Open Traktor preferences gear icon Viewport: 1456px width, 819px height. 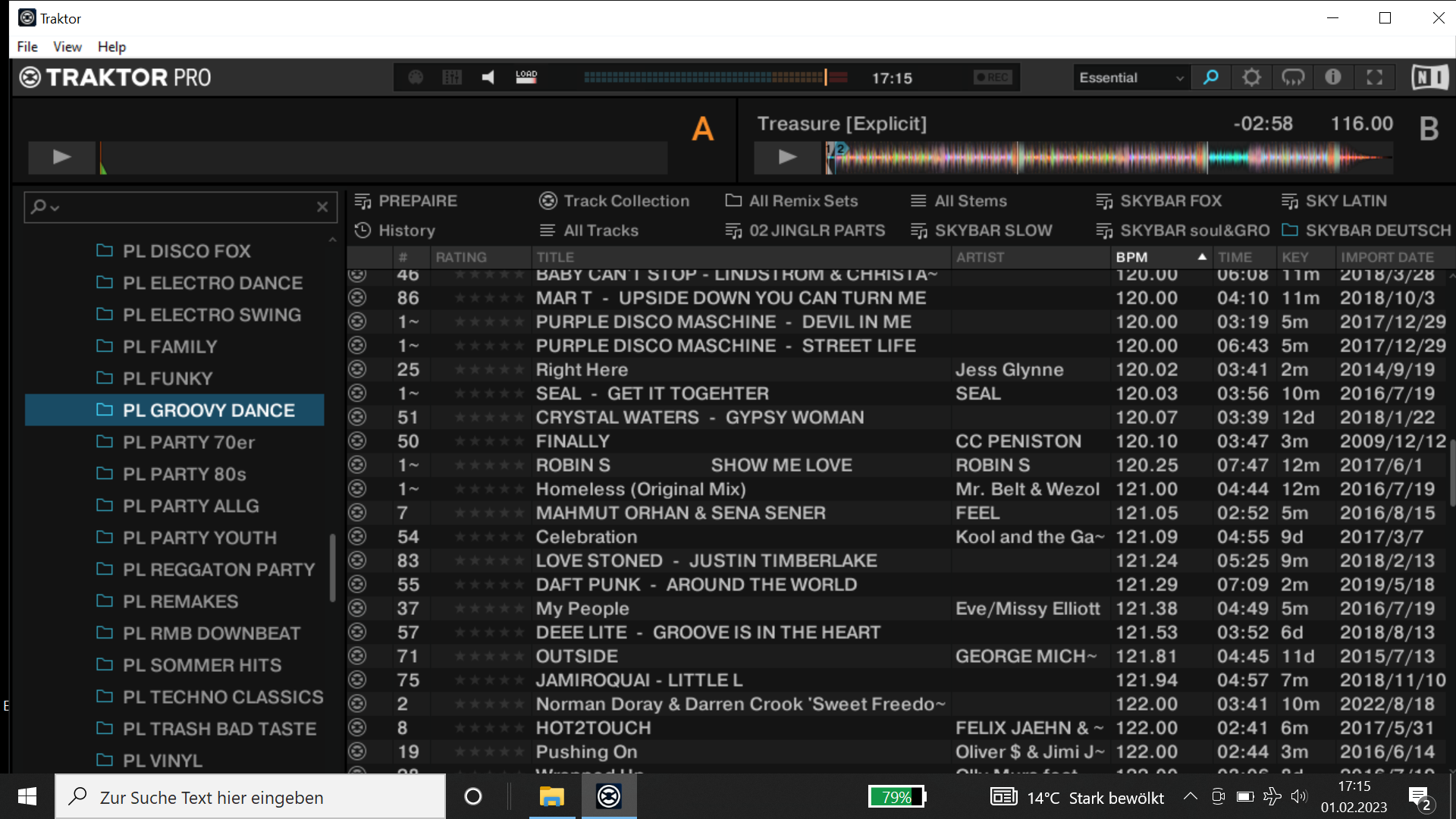pyautogui.click(x=1251, y=77)
